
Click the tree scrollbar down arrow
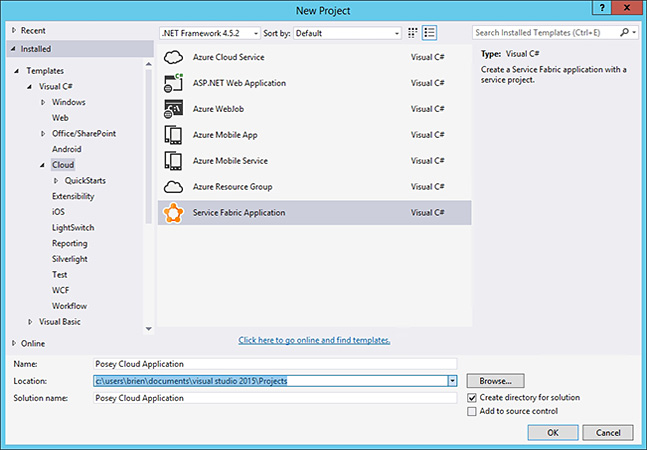149,329
